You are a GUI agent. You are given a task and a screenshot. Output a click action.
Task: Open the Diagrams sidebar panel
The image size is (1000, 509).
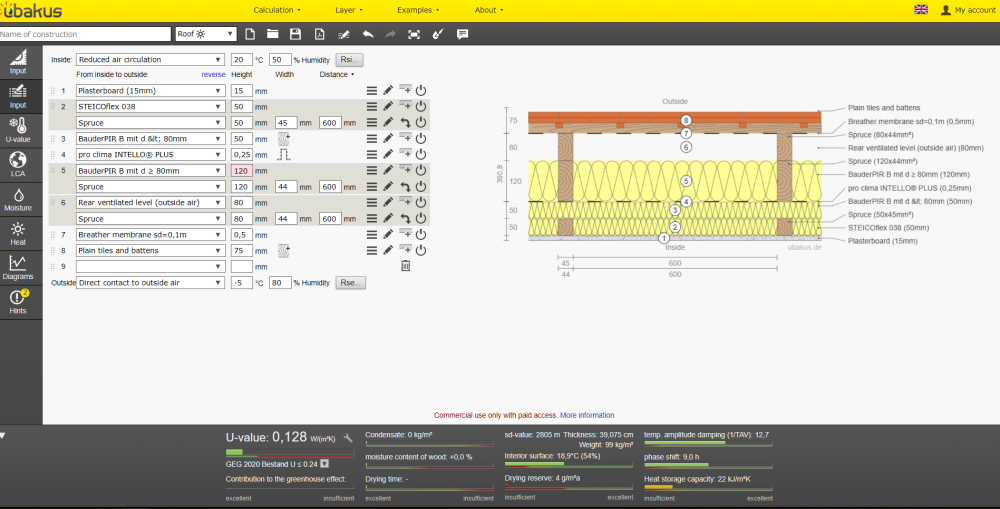coord(18,267)
